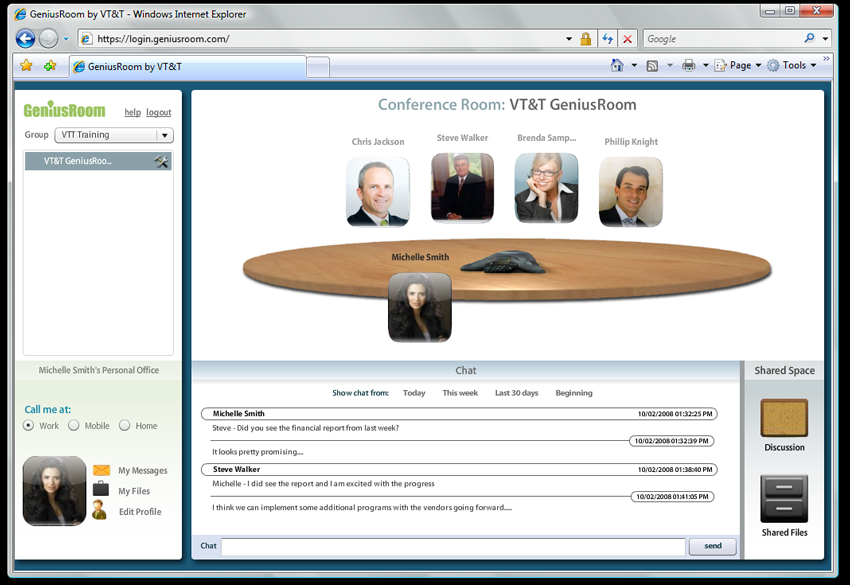Viewport: 850px width, 585px height.
Task: Open the Discussion corkboard icon
Action: click(784, 418)
